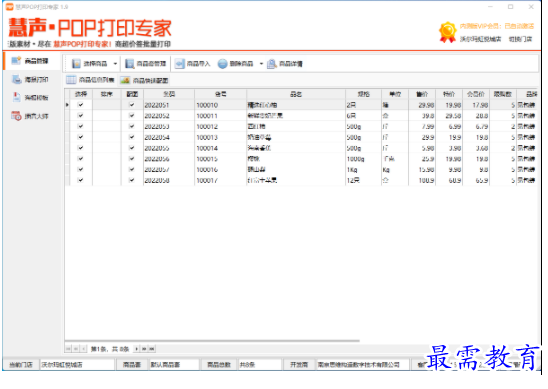The width and height of the screenshot is (548, 389).
Task: Toggle the 配图 checkbox for row 2022057
Action: click(132, 170)
